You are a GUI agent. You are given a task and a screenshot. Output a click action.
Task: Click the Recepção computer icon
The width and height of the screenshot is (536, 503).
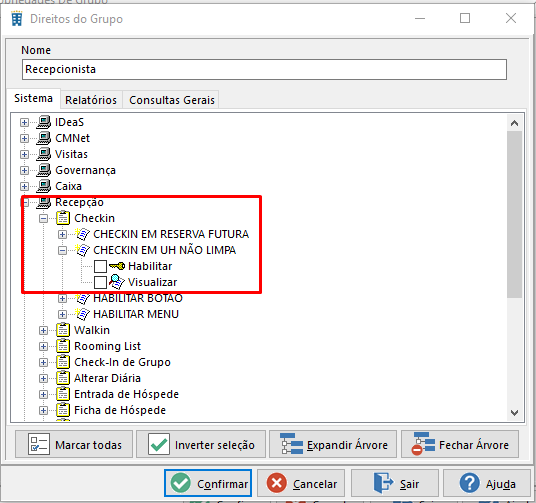point(44,202)
